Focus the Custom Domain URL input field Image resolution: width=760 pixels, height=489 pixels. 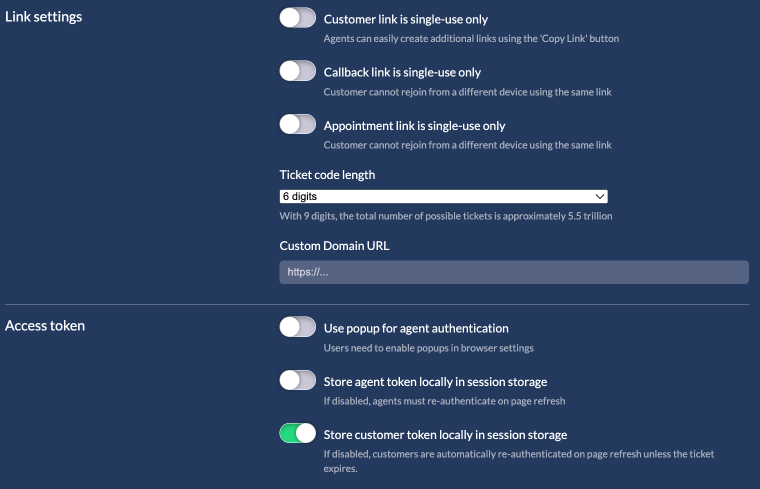click(x=513, y=272)
